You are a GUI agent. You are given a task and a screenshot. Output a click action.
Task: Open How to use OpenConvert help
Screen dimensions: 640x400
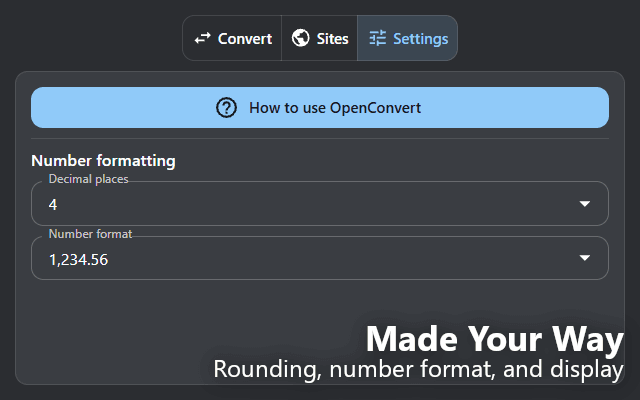(320, 108)
